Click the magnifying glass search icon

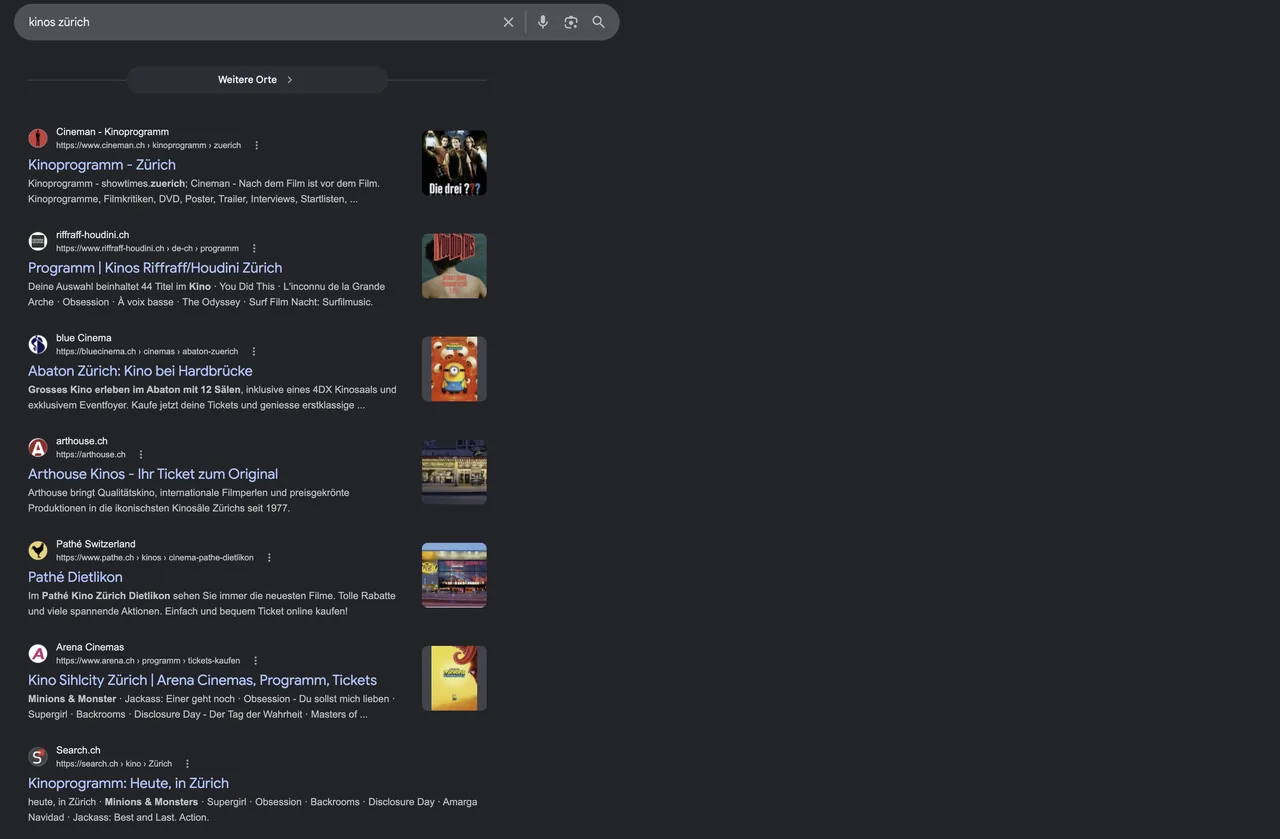tap(599, 22)
